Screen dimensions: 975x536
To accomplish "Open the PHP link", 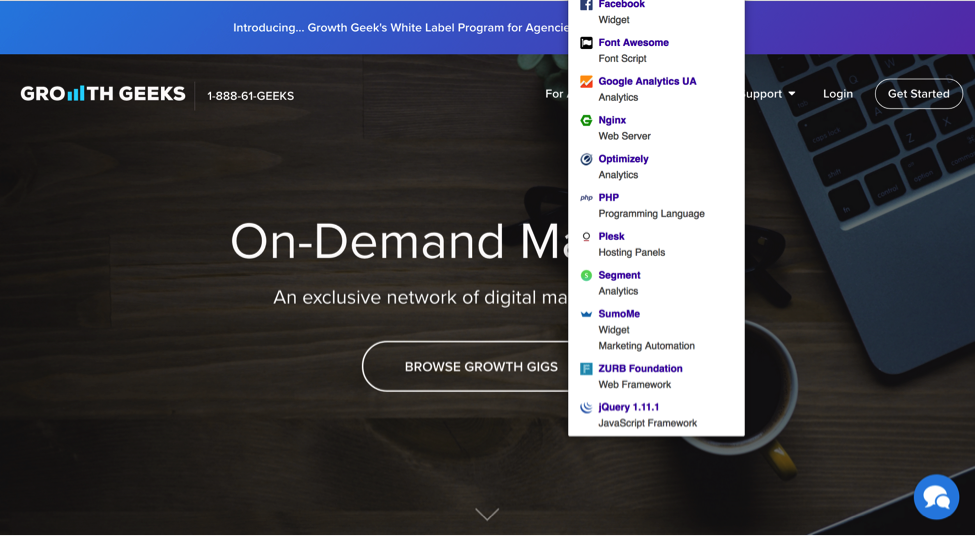I will (x=609, y=197).
